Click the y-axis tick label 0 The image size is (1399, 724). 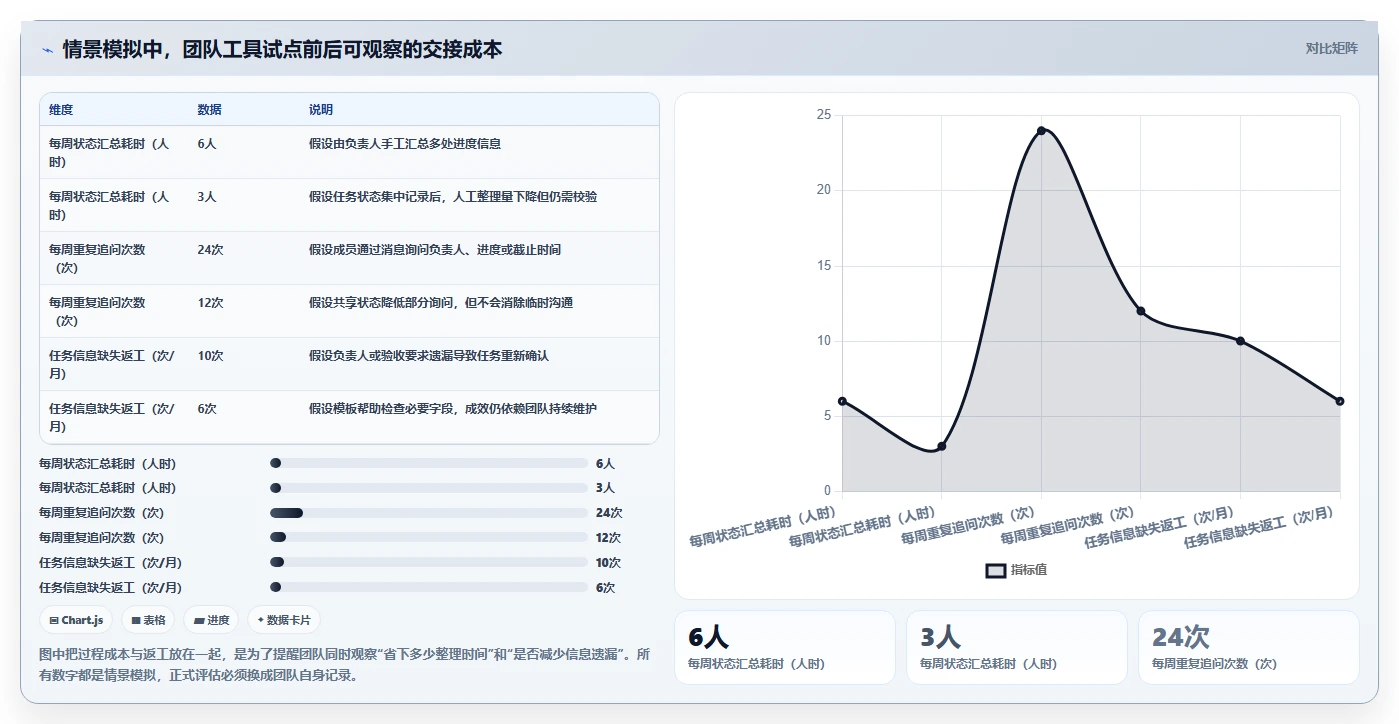(827, 491)
